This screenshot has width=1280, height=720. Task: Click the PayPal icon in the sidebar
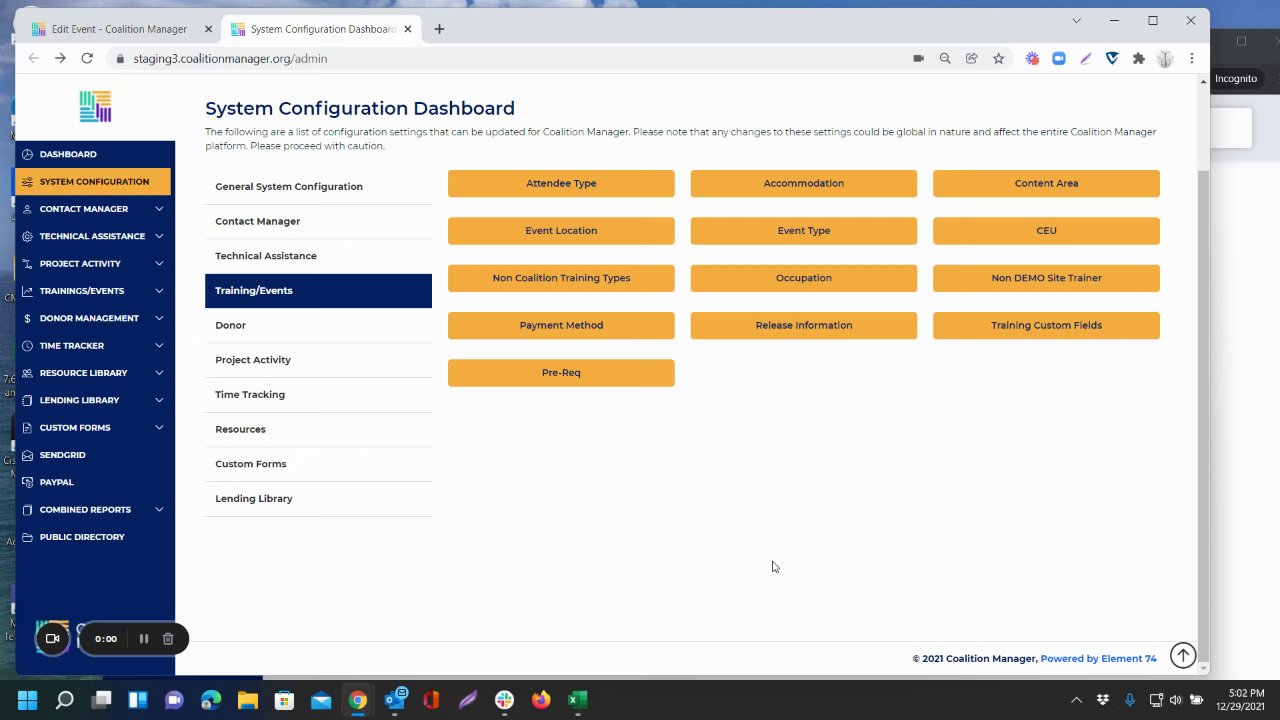point(27,482)
